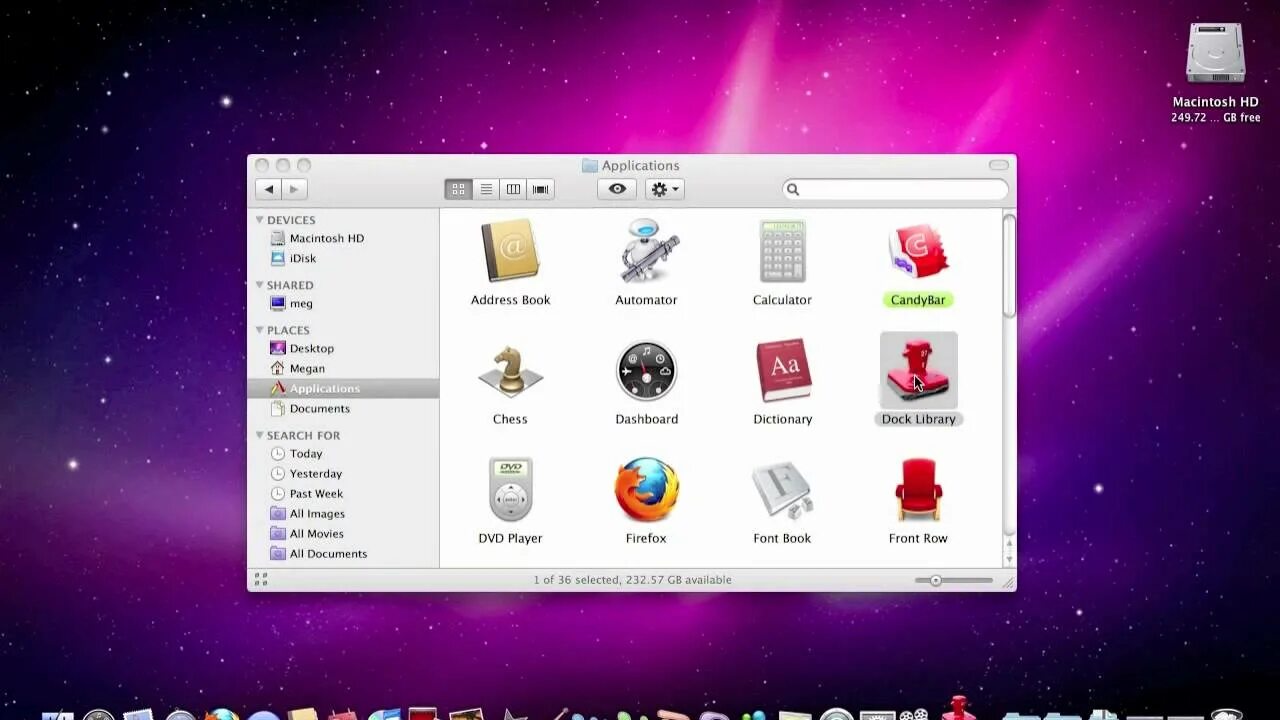Click the "249.72 GB free" desktop label
This screenshot has width=1280, height=720.
click(x=1215, y=118)
